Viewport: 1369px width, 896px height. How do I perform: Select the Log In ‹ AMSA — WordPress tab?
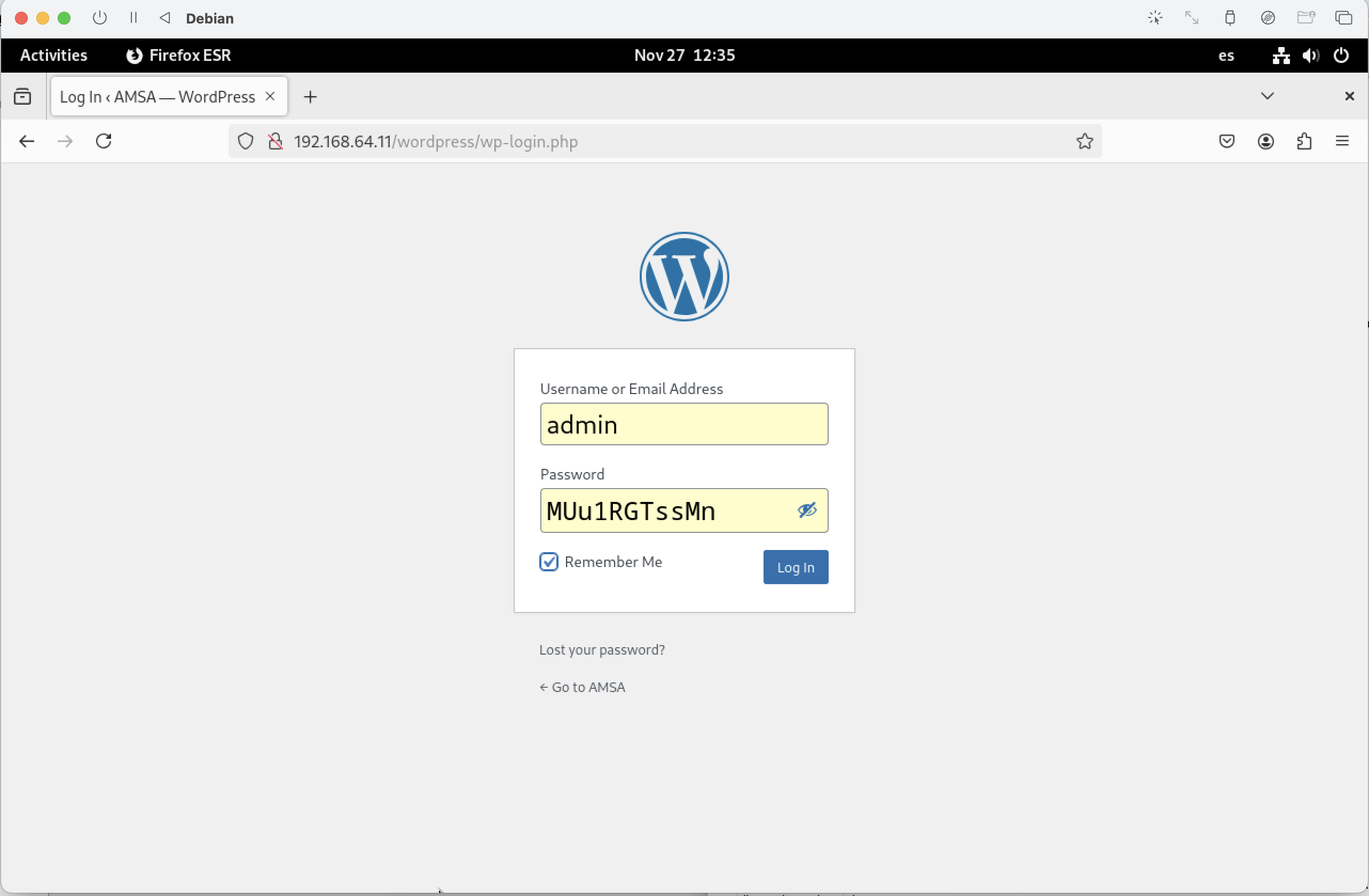(x=169, y=97)
